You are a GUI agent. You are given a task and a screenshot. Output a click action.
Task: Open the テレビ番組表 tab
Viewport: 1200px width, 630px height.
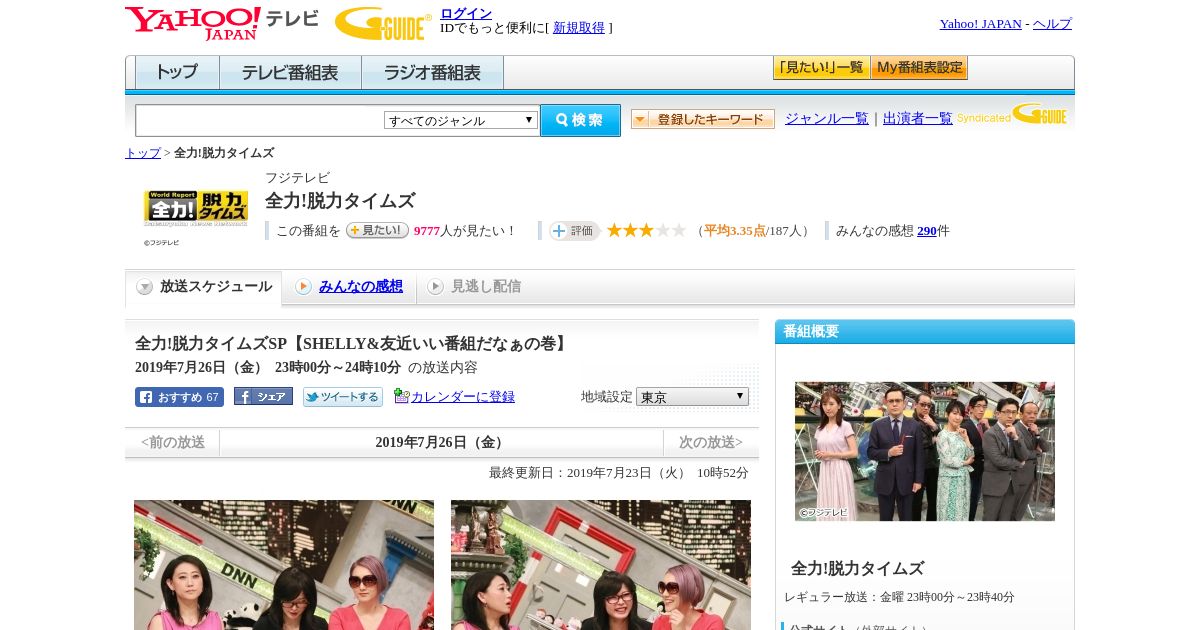290,73
